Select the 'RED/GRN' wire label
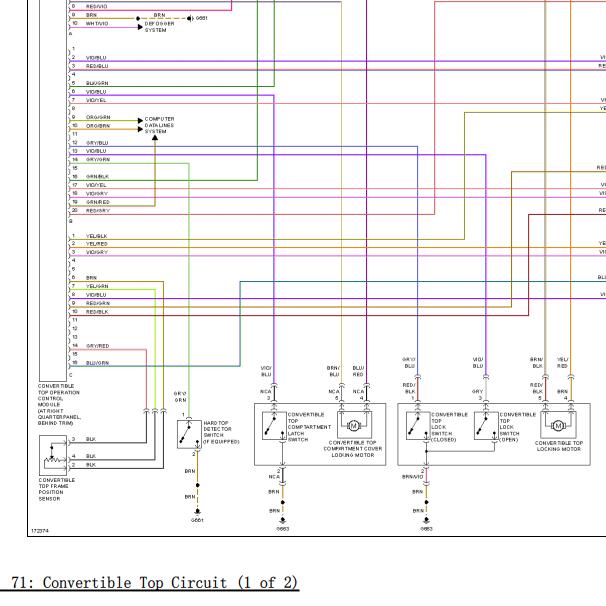 coord(98,303)
